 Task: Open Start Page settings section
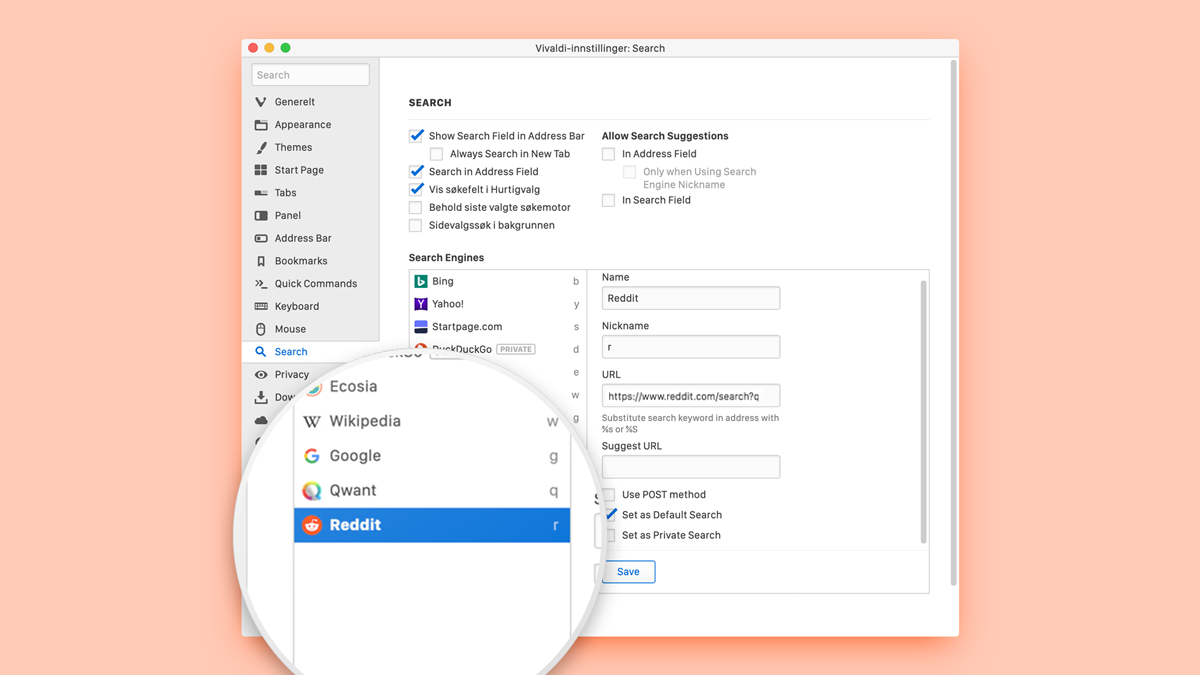pyautogui.click(x=299, y=170)
